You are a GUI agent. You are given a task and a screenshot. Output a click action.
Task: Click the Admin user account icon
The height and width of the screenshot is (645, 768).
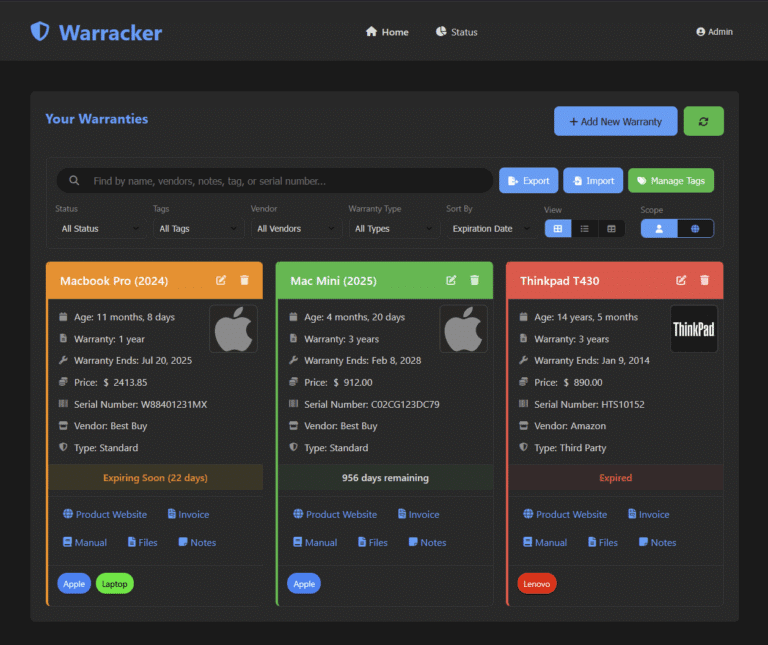700,32
